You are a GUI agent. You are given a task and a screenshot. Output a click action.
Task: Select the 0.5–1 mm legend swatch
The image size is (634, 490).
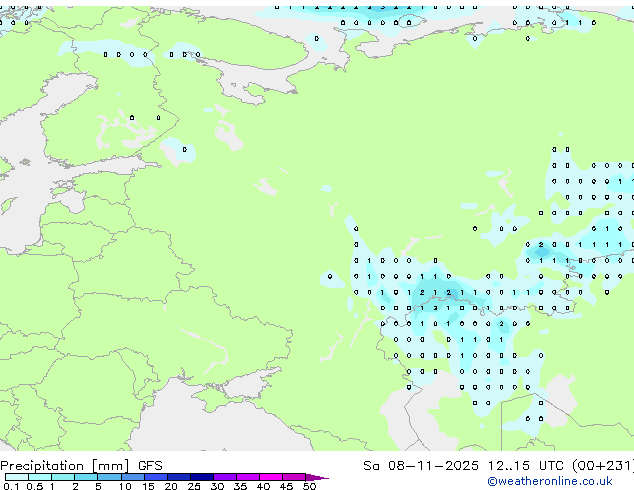[x=40, y=477]
